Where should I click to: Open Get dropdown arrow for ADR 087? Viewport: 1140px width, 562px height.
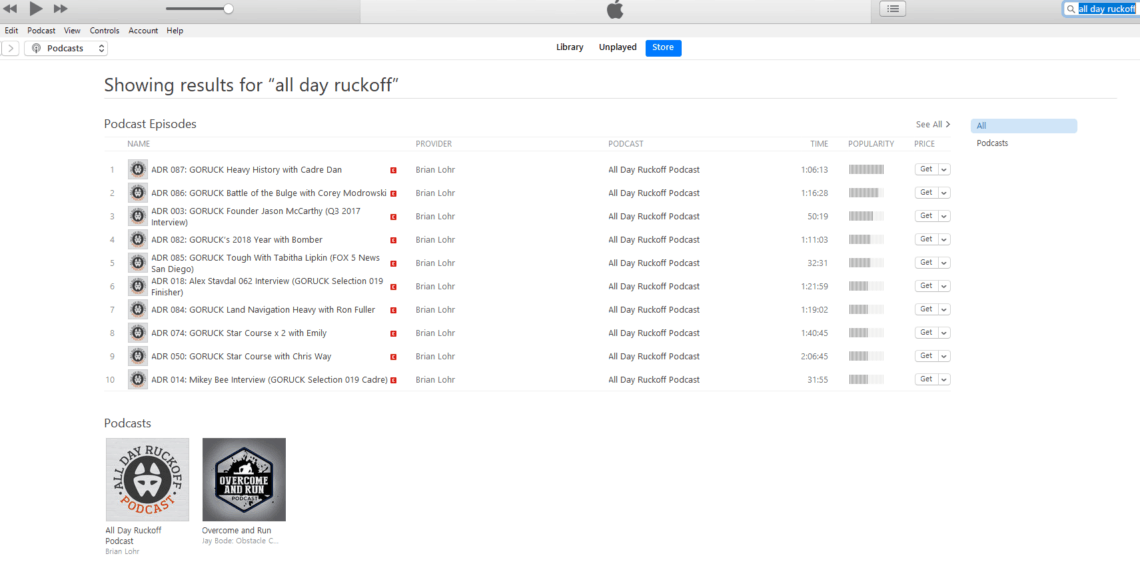pyautogui.click(x=944, y=169)
